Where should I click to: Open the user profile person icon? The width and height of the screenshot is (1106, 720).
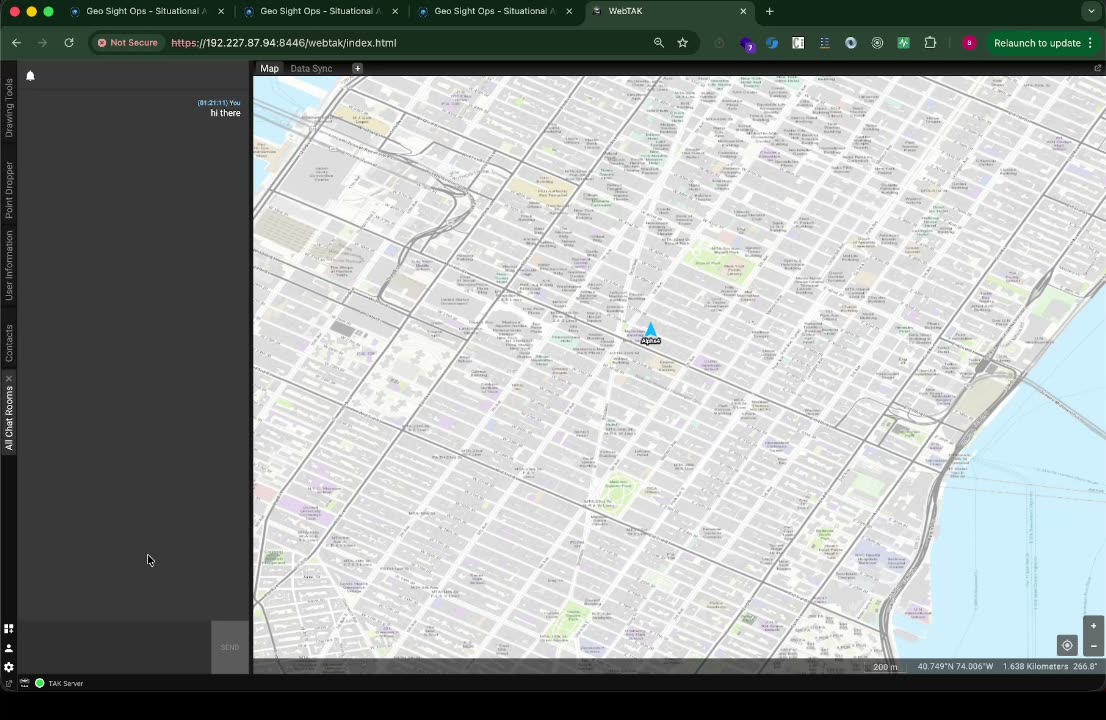tap(8, 648)
